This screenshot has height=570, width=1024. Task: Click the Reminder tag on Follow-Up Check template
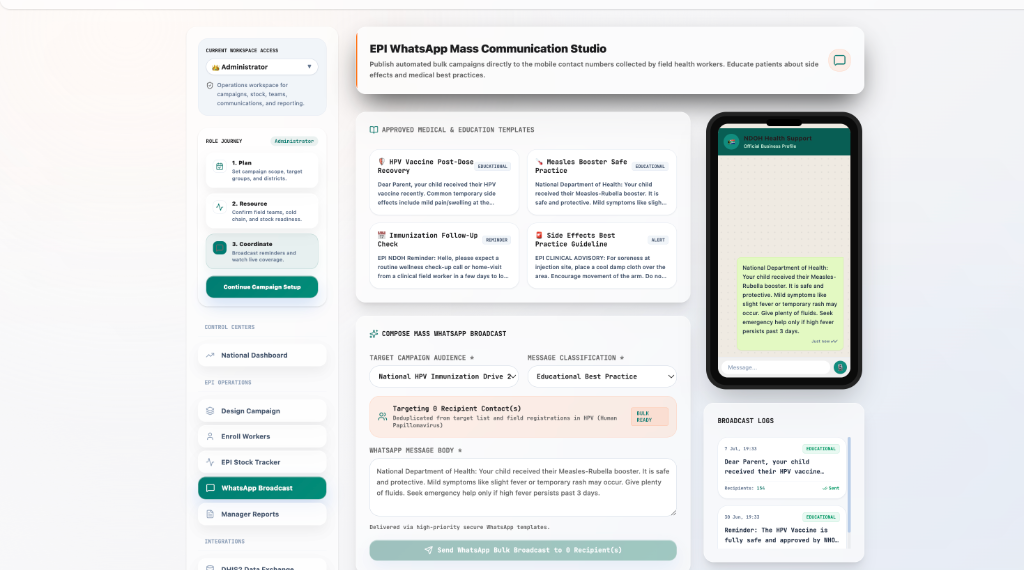pos(496,240)
